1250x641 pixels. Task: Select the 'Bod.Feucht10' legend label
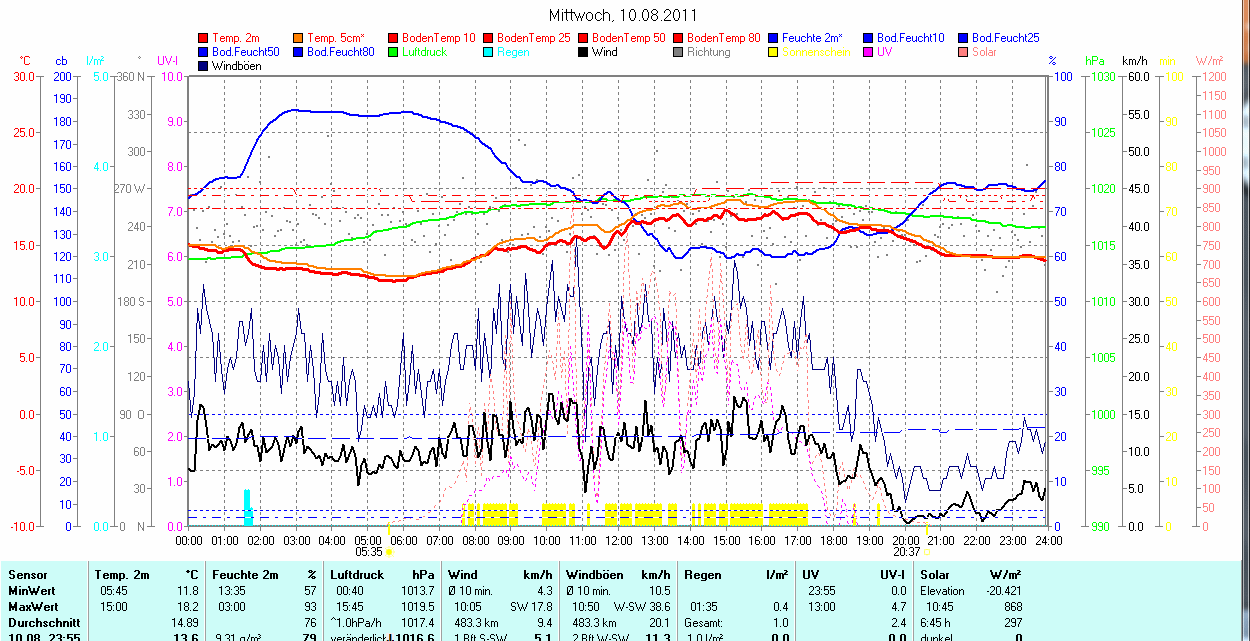pyautogui.click(x=910, y=38)
